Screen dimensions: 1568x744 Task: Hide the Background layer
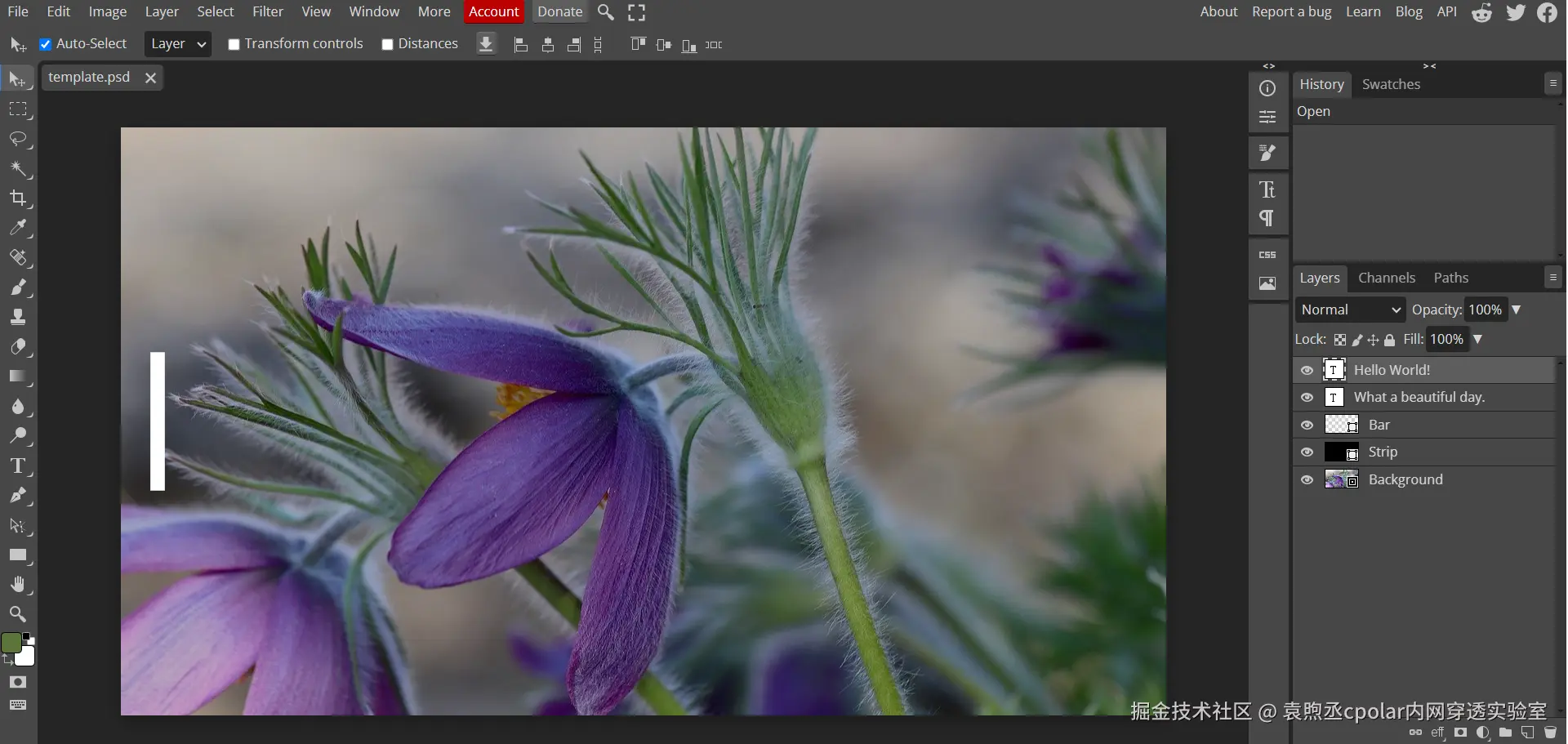click(1307, 479)
